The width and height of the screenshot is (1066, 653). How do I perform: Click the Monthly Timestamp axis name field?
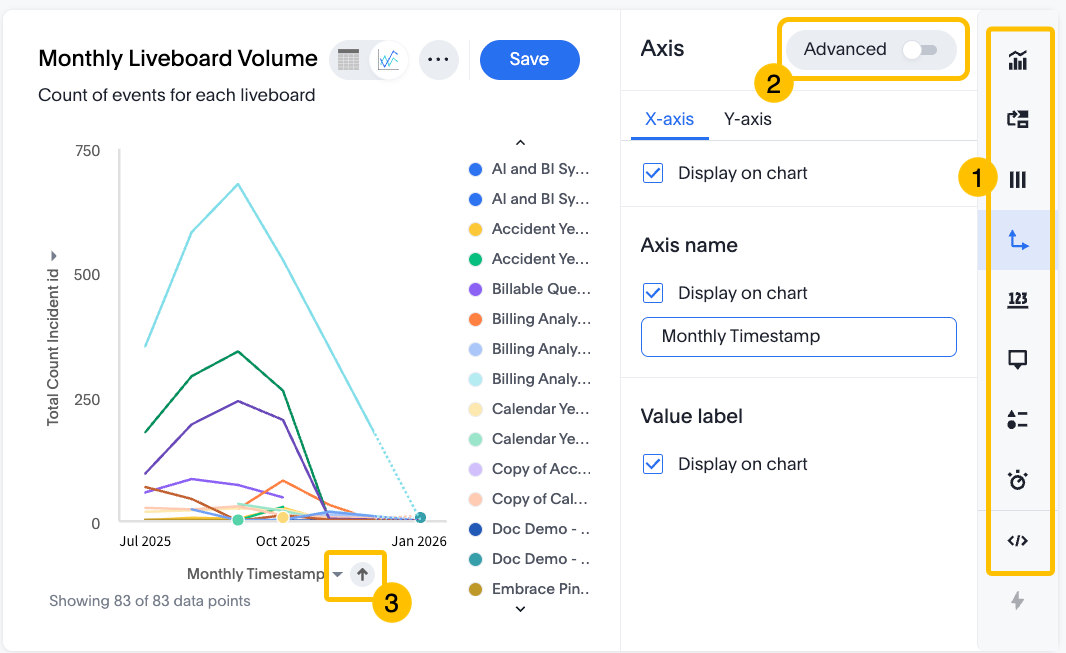click(798, 337)
